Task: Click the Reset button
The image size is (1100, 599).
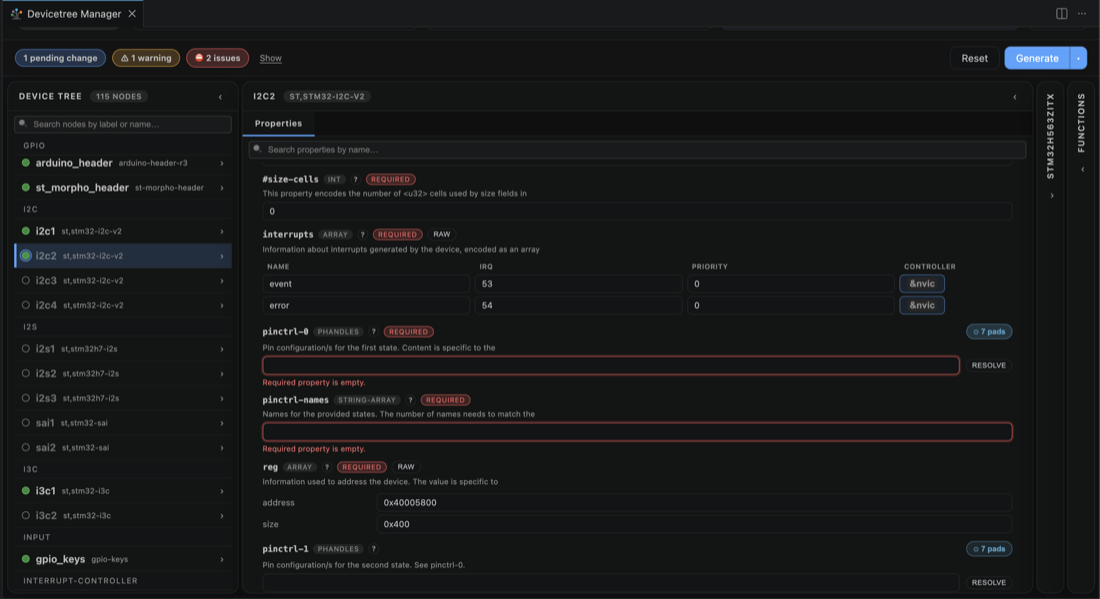Action: 974,58
